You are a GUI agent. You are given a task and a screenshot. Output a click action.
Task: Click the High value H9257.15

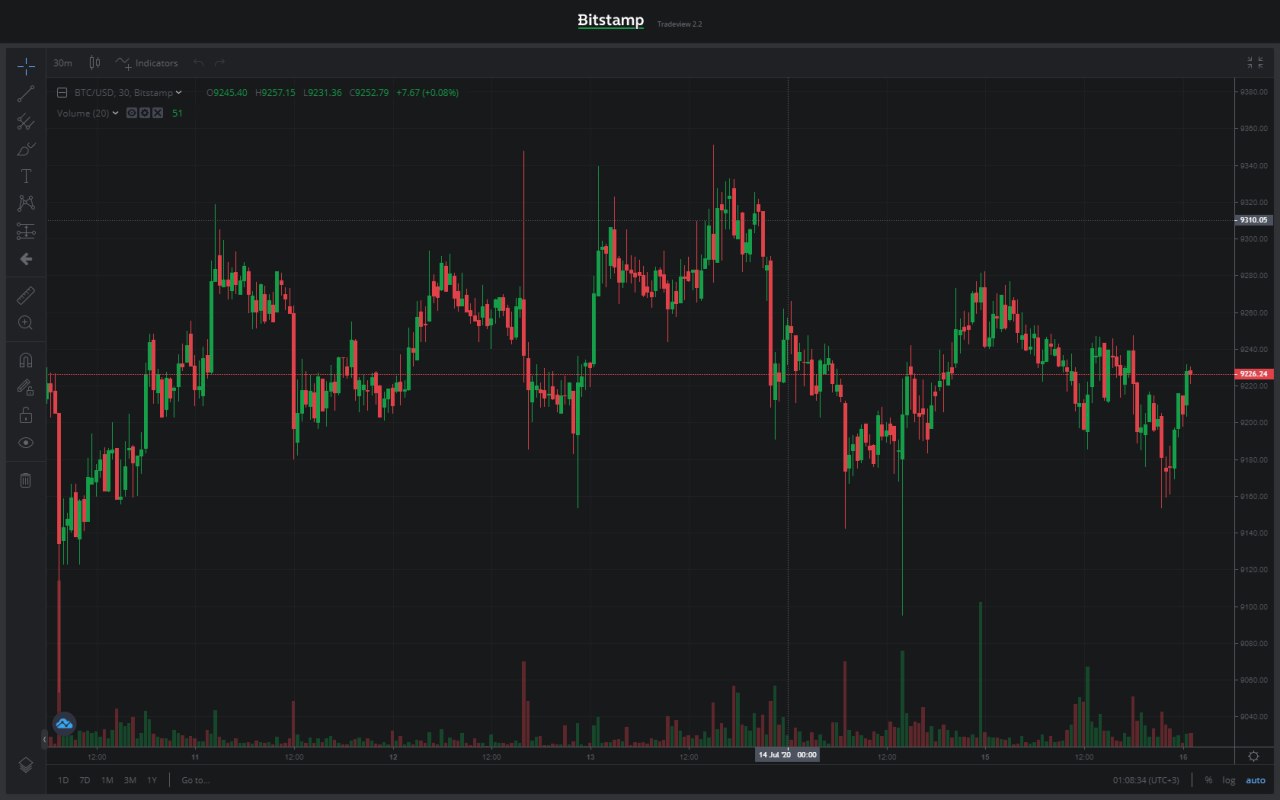point(275,93)
